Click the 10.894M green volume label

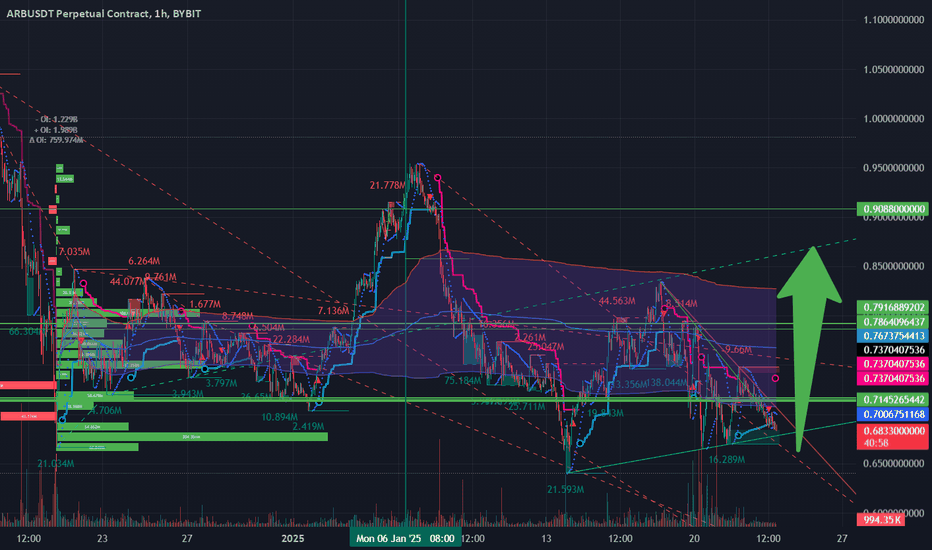[279, 417]
